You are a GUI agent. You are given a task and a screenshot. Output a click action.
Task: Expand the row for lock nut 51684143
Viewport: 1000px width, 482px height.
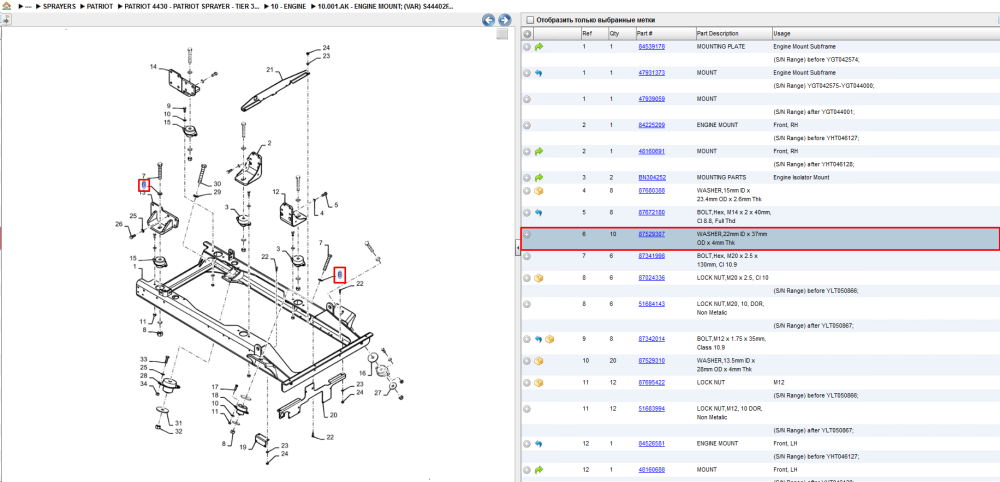[527, 304]
